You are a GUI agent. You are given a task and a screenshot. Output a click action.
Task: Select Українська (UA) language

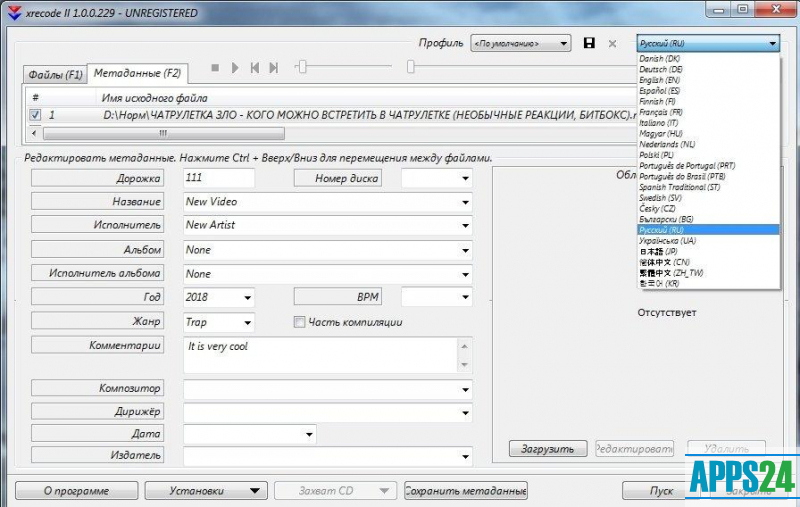pyautogui.click(x=709, y=241)
